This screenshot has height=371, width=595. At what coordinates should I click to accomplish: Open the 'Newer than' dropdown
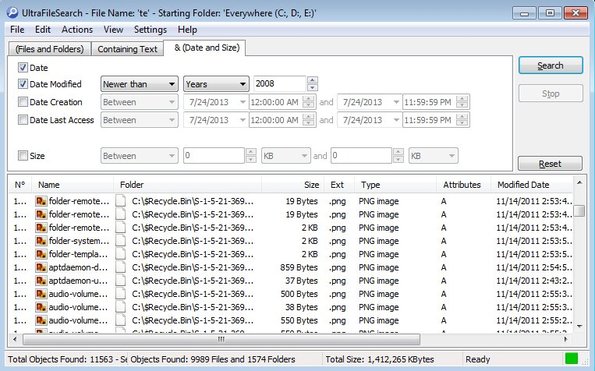click(x=139, y=84)
